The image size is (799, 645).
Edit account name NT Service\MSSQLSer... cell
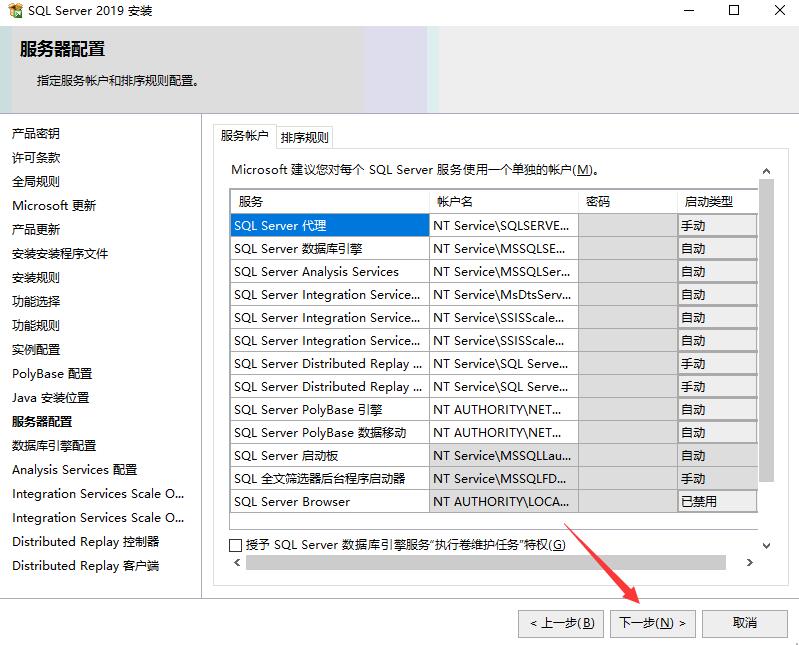(x=504, y=272)
